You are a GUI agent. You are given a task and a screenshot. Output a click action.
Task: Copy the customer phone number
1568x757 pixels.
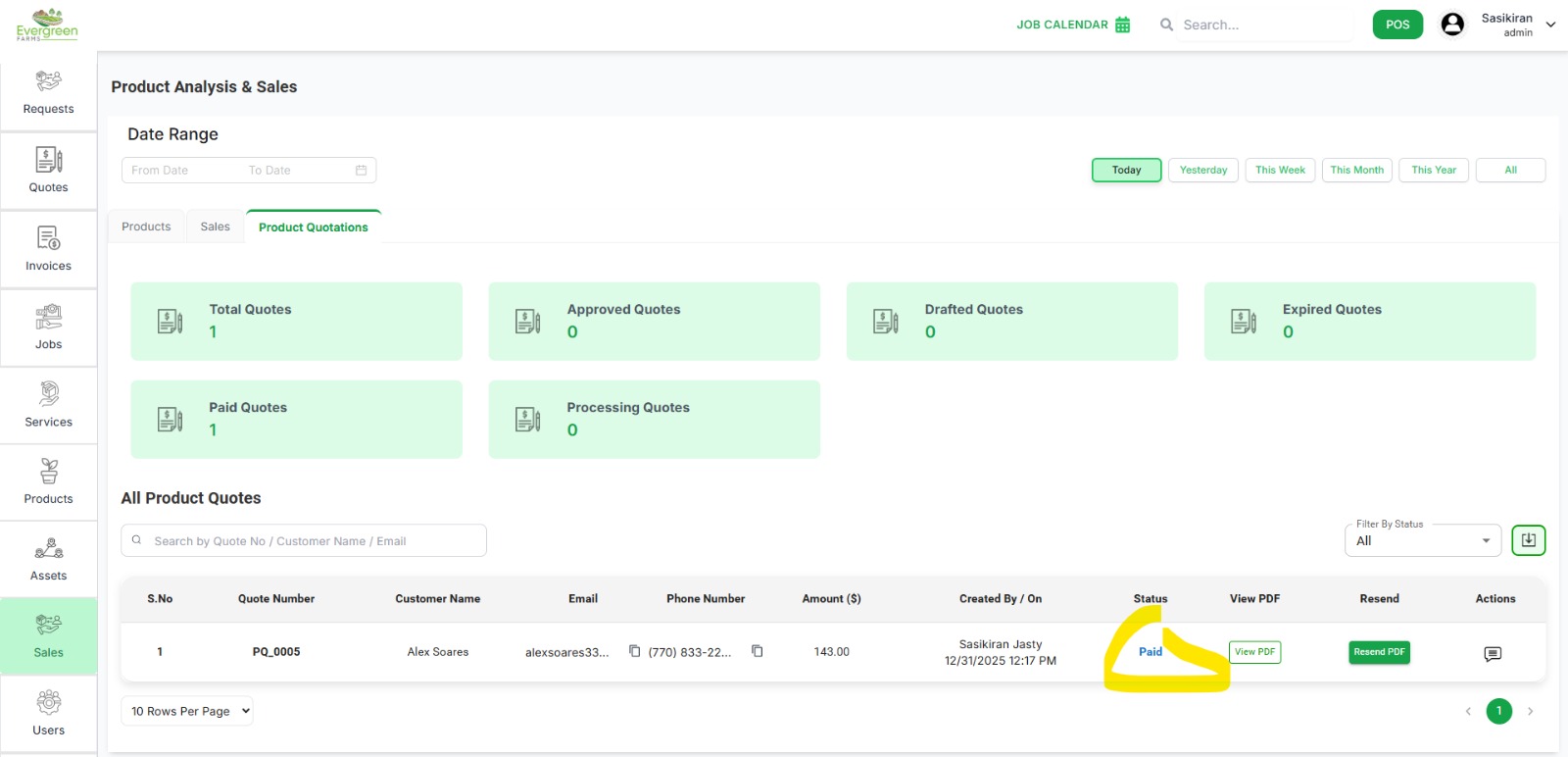757,651
